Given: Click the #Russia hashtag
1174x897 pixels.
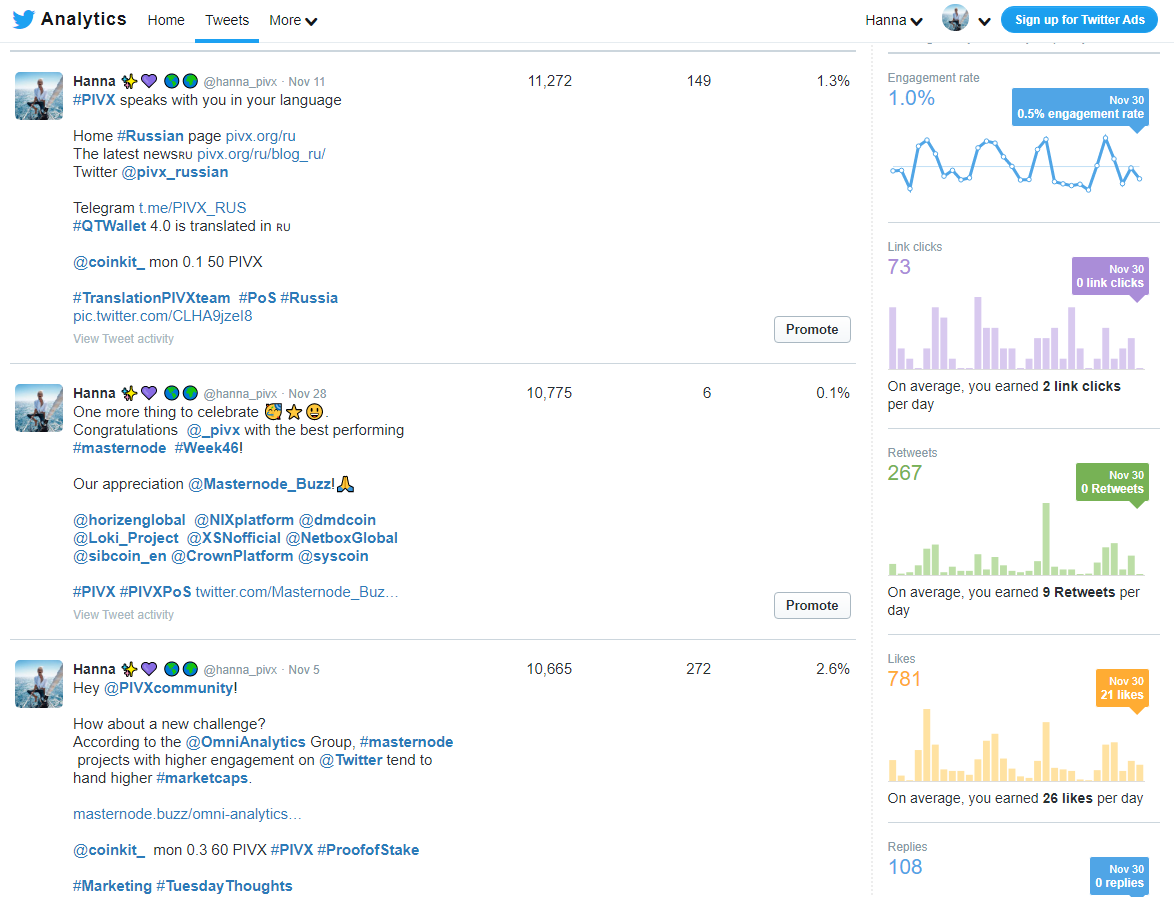Looking at the screenshot, I should click(309, 298).
